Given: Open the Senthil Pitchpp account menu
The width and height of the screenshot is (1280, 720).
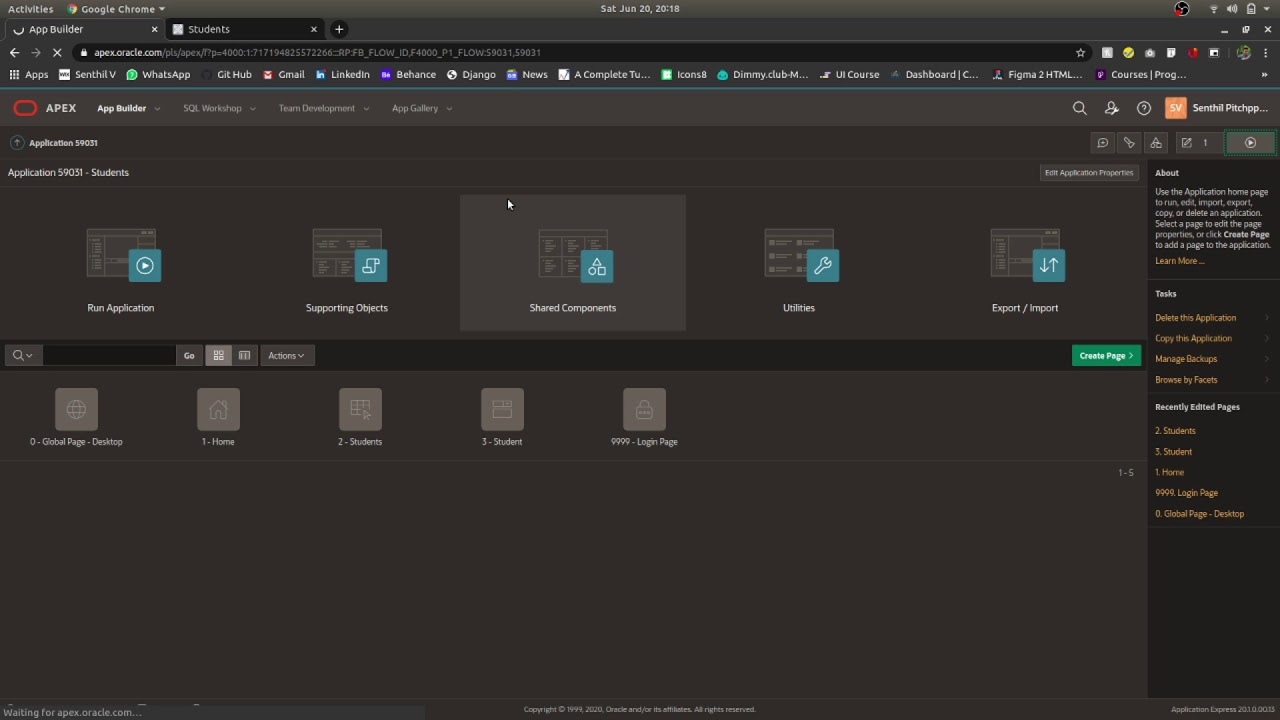Looking at the screenshot, I should [x=1218, y=108].
